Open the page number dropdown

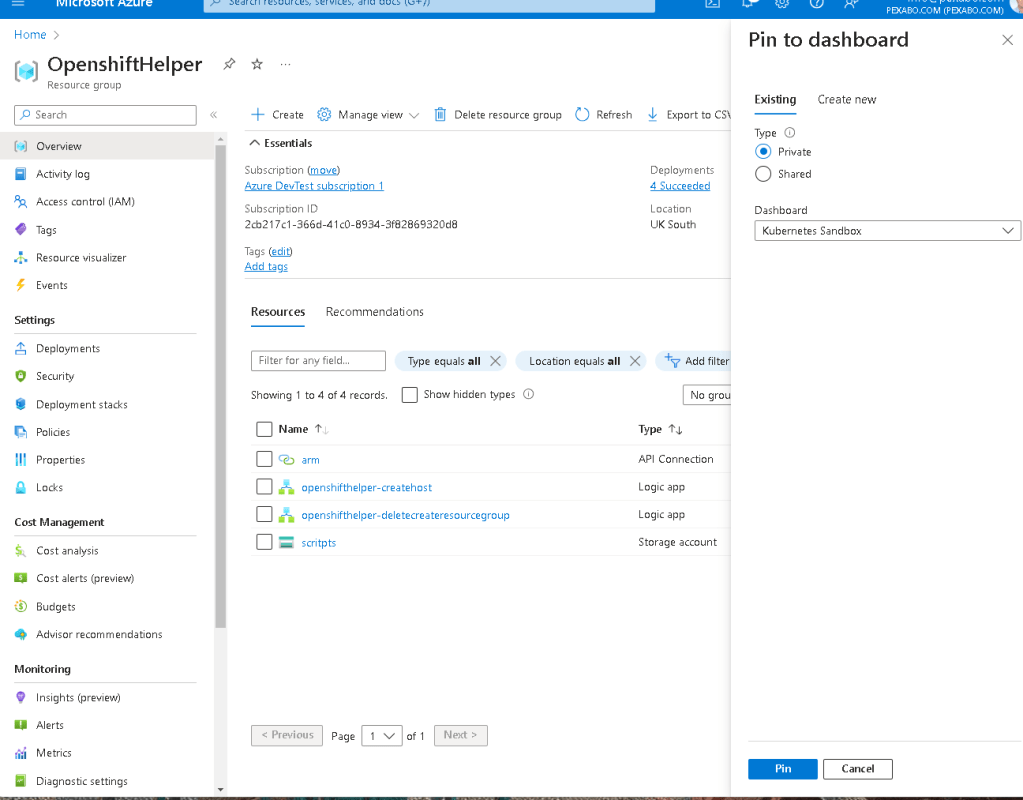point(382,735)
